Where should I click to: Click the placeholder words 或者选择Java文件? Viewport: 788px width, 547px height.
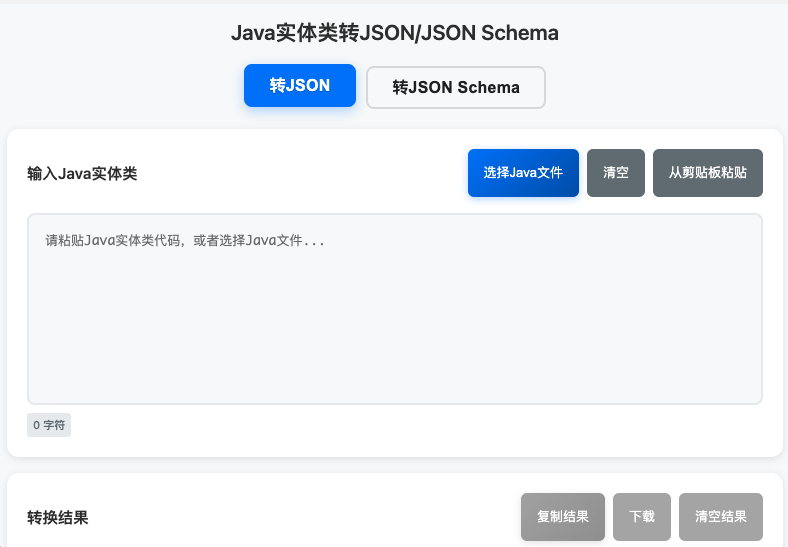tap(248, 241)
